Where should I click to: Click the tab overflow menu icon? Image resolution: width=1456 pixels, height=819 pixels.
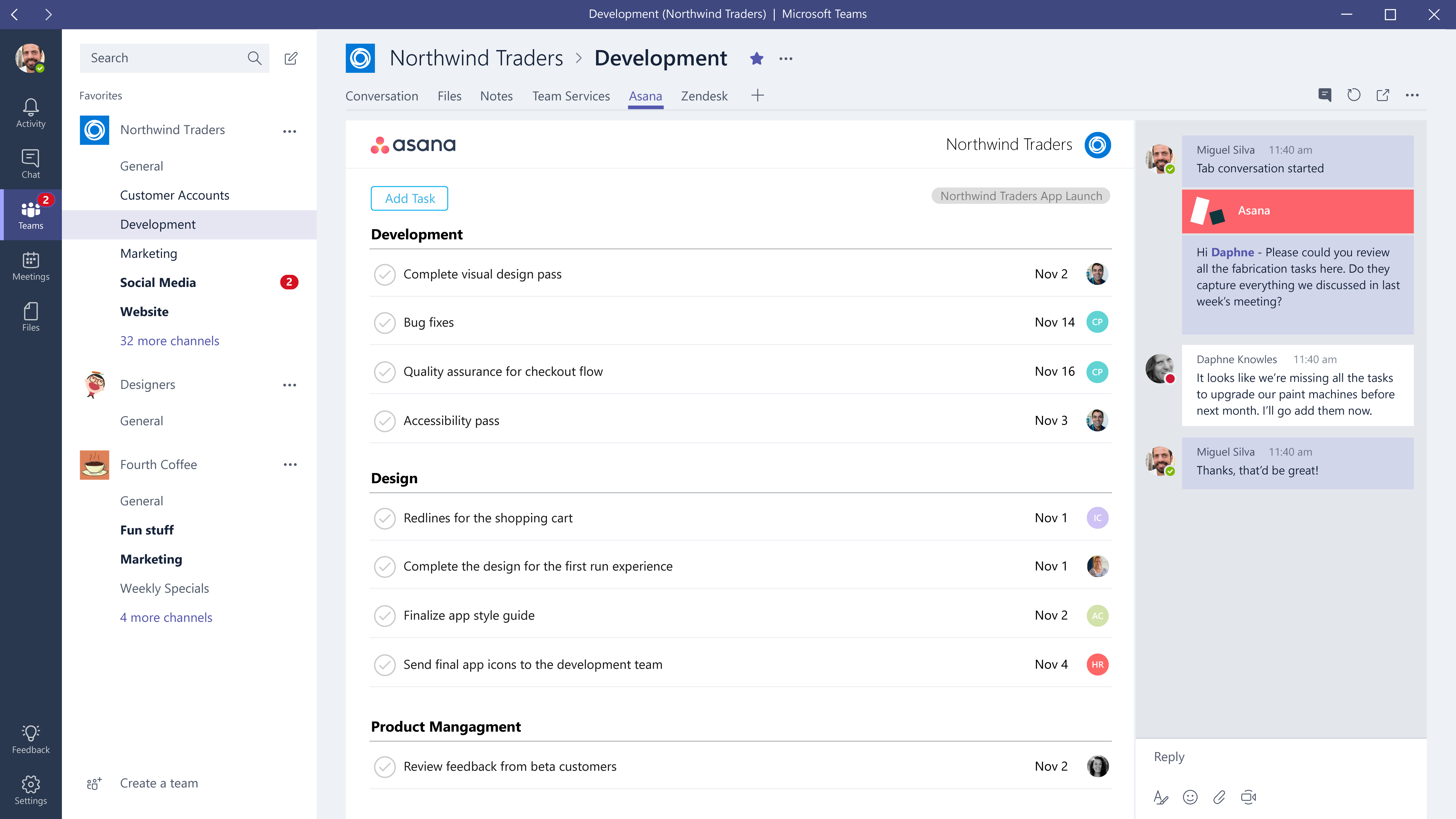click(x=1414, y=95)
